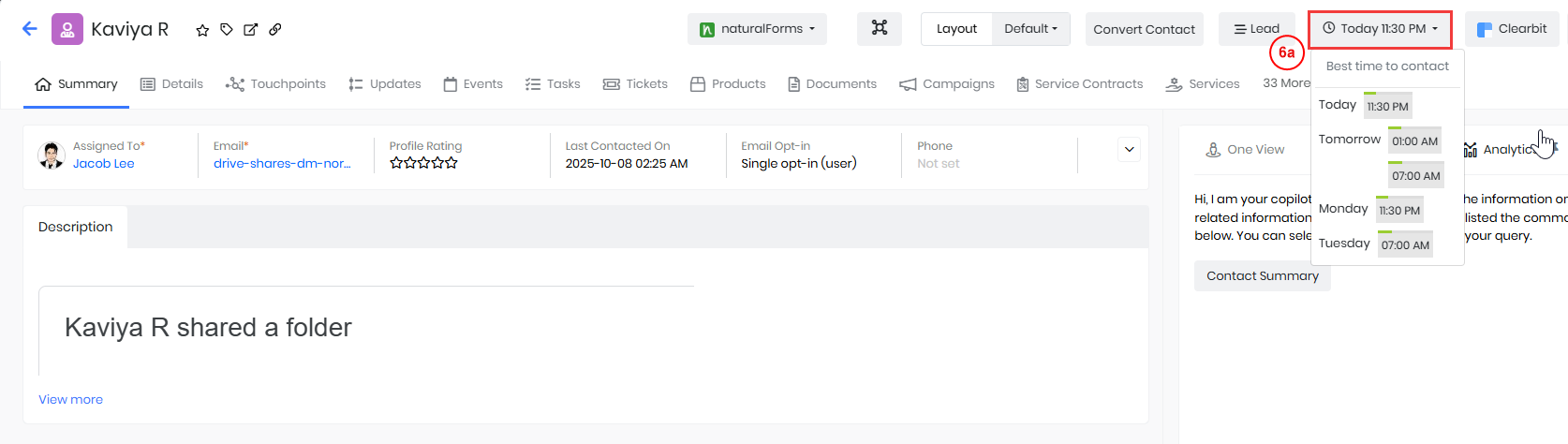Expand the Default layout dropdown

tap(1030, 29)
